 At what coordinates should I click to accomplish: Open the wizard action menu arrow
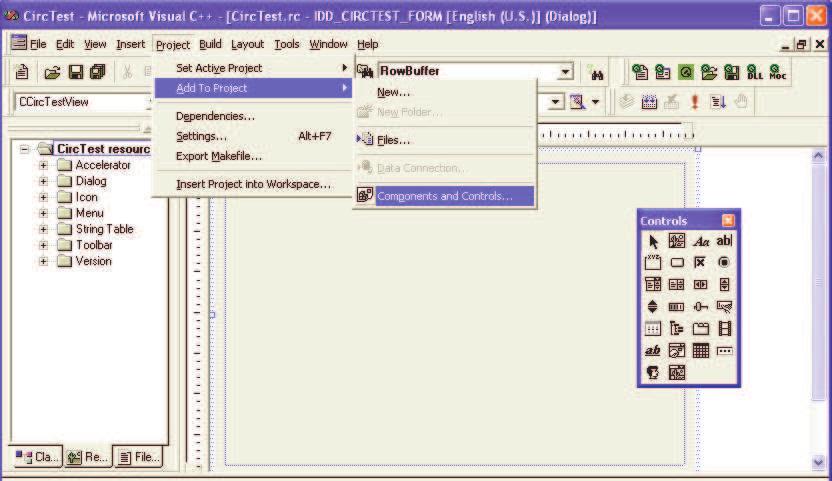pos(595,101)
